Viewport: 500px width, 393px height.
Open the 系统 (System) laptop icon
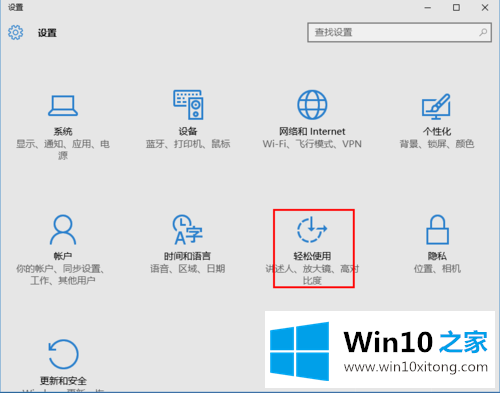click(63, 106)
